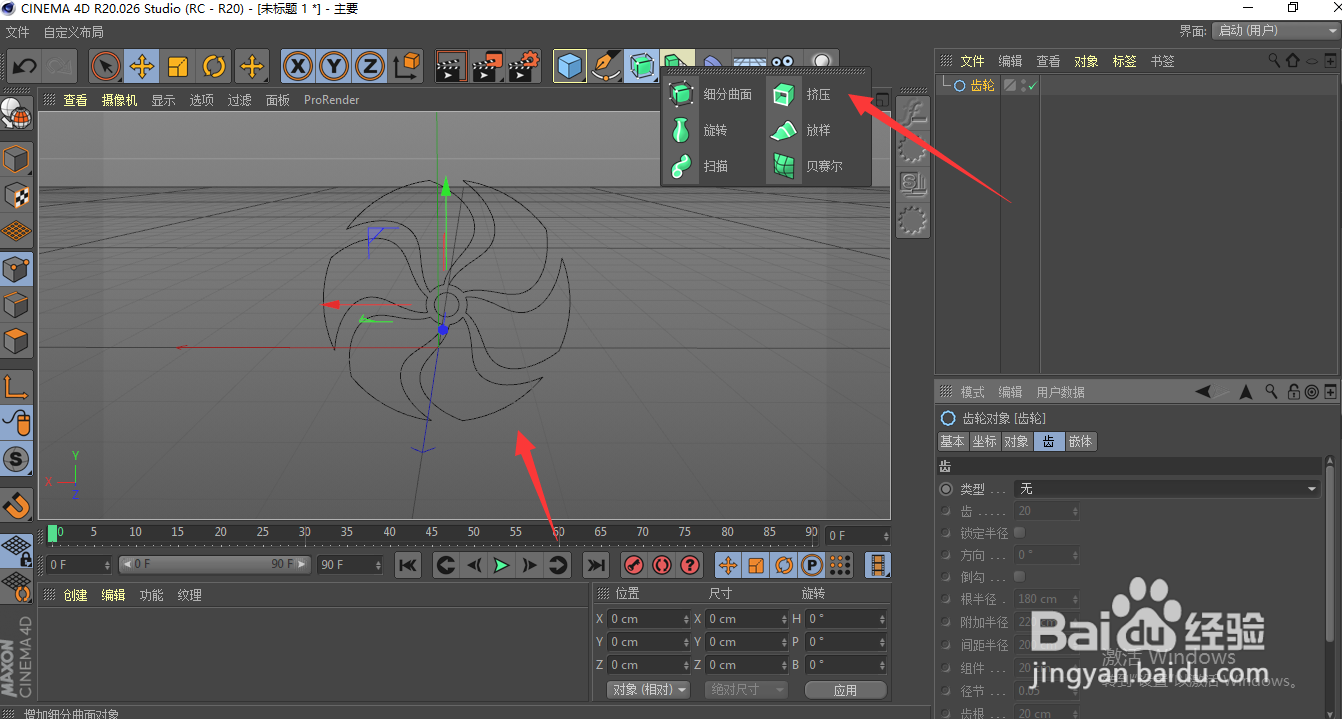Viewport: 1342px width, 719px height.
Task: Toggle viewport solo S icon
Action: [x=16, y=459]
